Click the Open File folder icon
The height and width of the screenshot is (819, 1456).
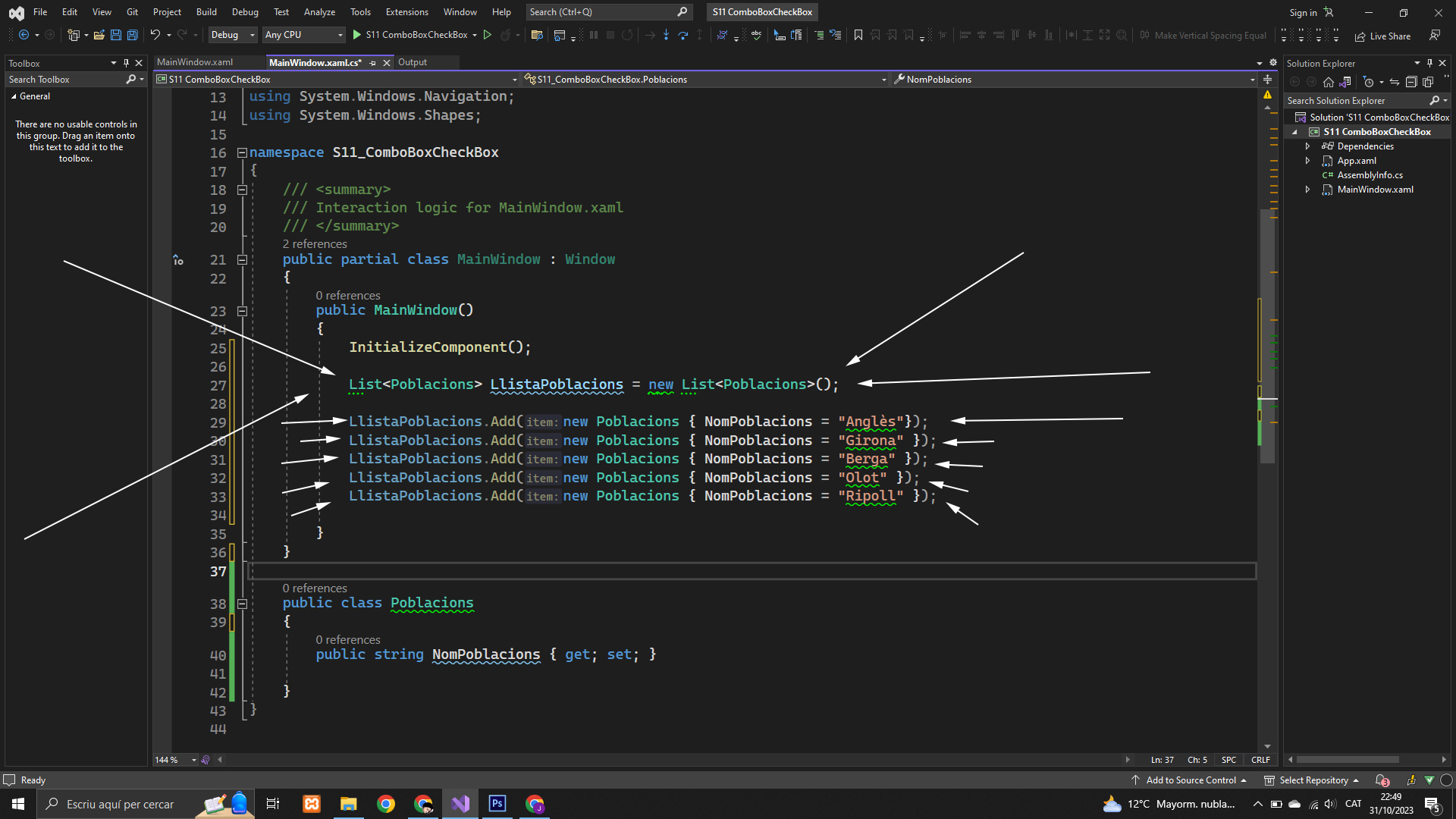[99, 35]
